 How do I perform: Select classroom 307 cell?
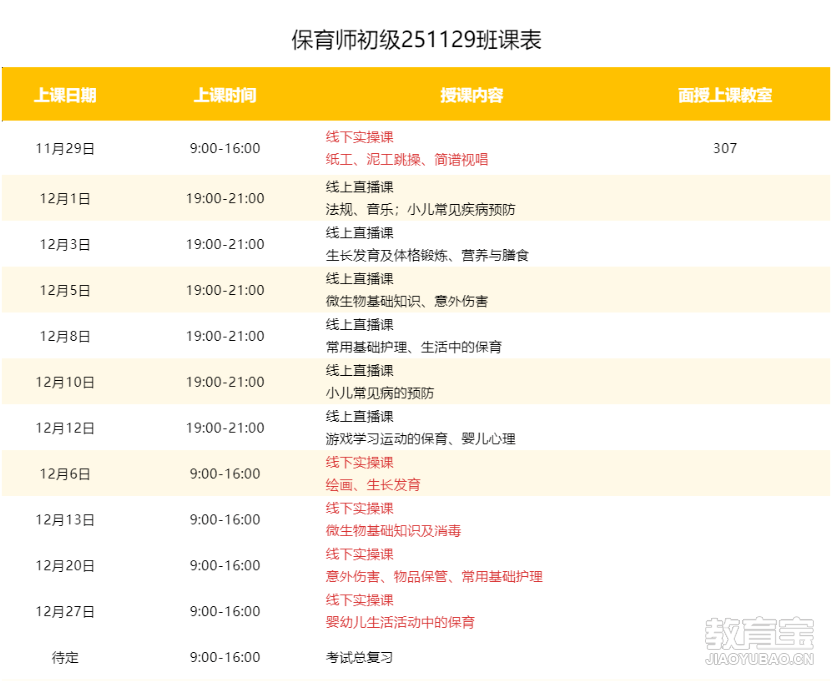725,148
